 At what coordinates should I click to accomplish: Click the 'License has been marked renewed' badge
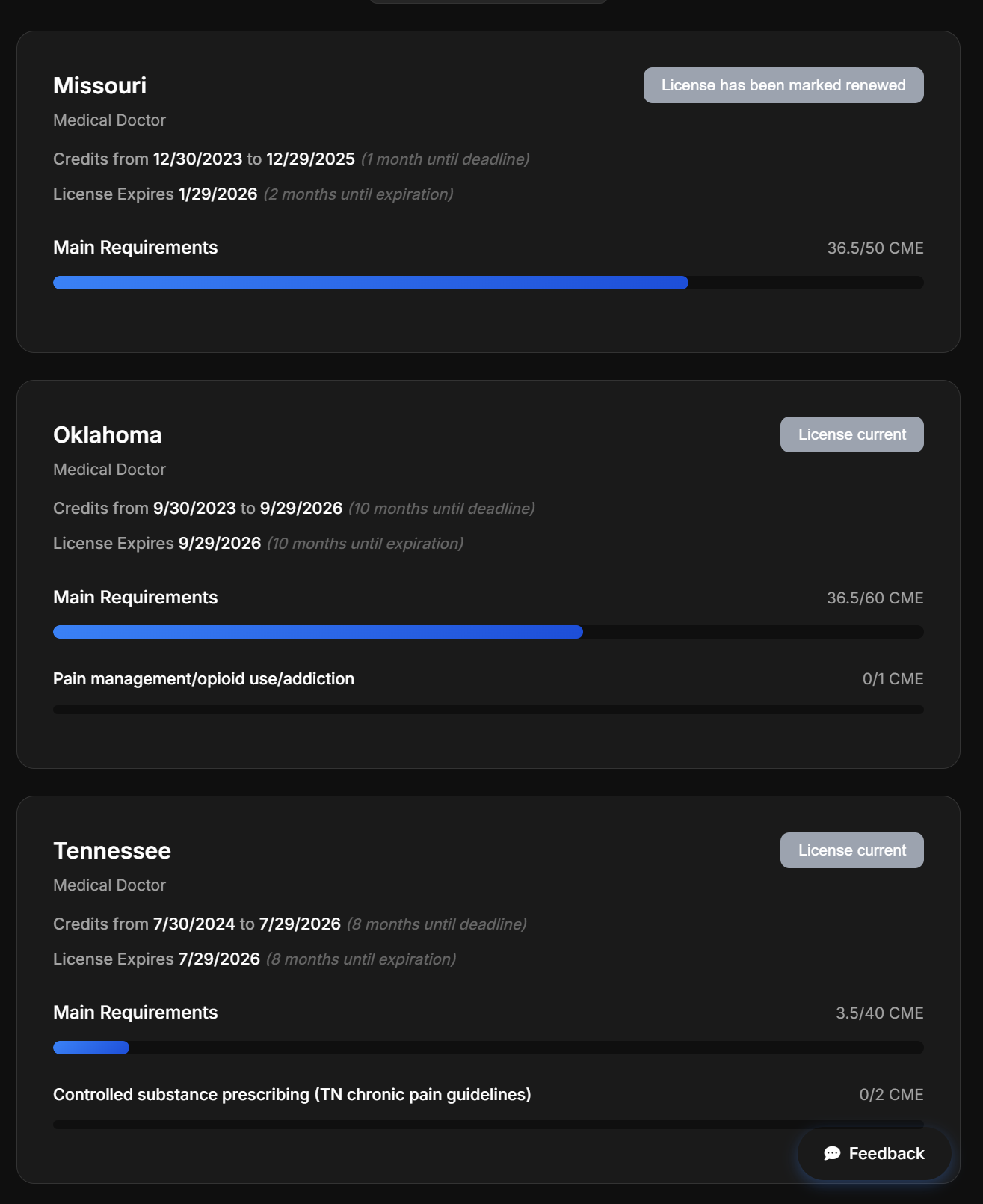coord(783,85)
